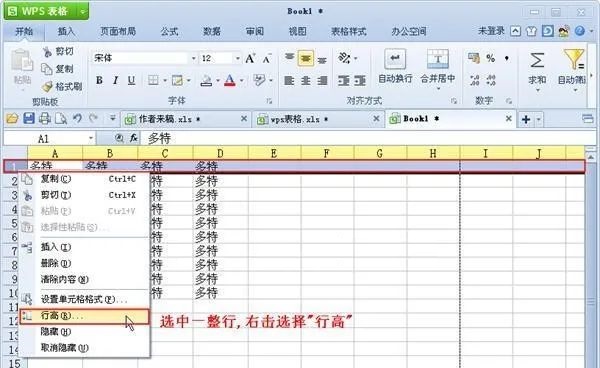Choose 删除 from the context menu
Screen dimensions: 600x368
pos(85,263)
